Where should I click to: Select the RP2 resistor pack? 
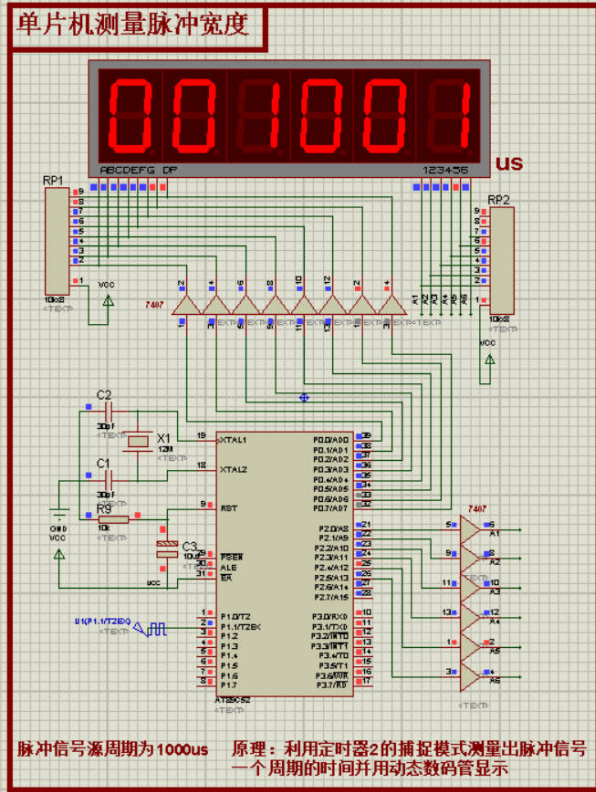click(x=502, y=260)
